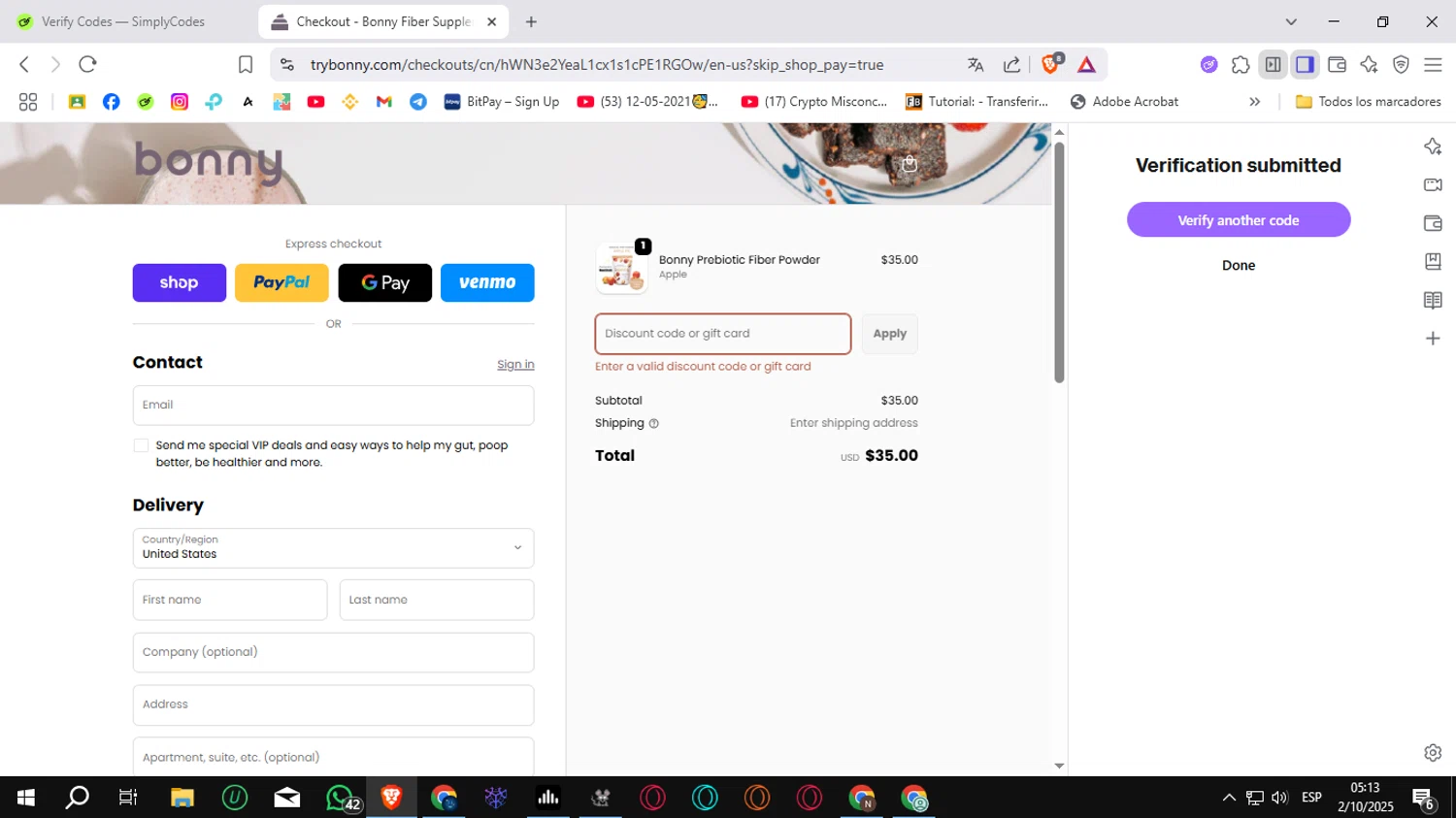
Task: Switch to the Verify Codes — SimplyCodes tab
Action: pos(123,21)
